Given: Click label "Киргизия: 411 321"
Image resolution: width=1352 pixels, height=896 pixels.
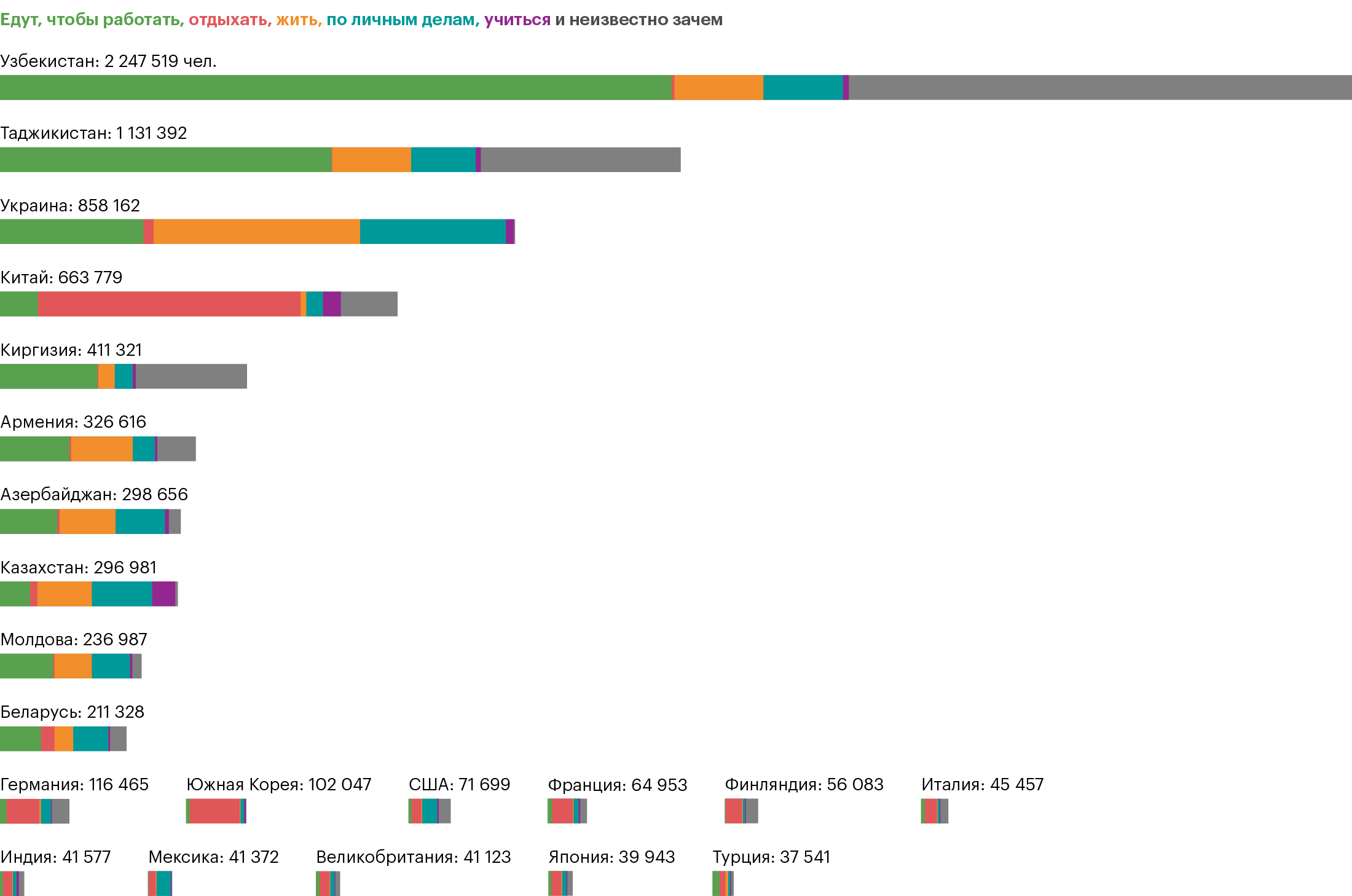Looking at the screenshot, I should coord(71,350).
